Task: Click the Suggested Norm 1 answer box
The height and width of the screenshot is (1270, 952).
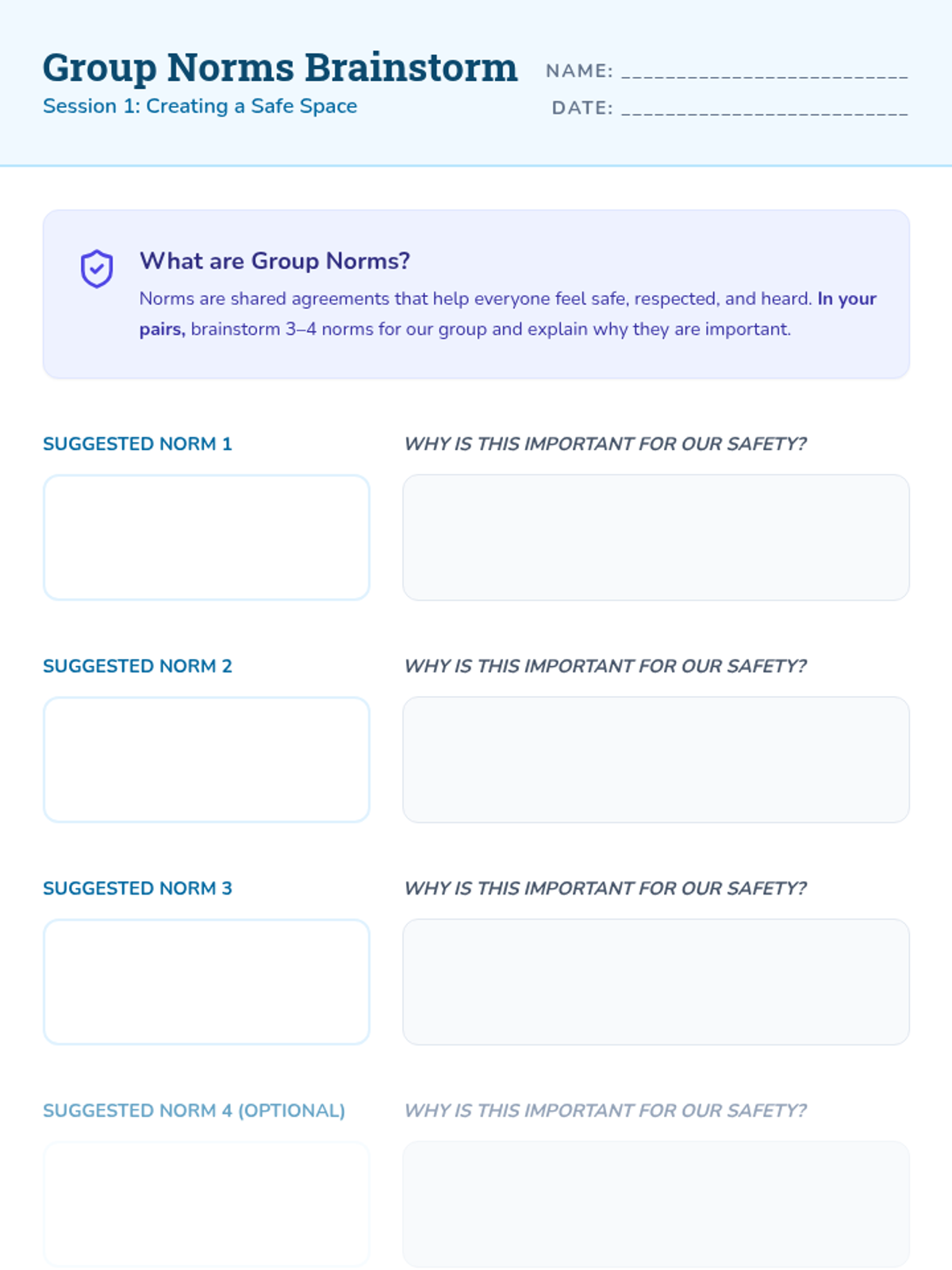Action: tap(206, 537)
